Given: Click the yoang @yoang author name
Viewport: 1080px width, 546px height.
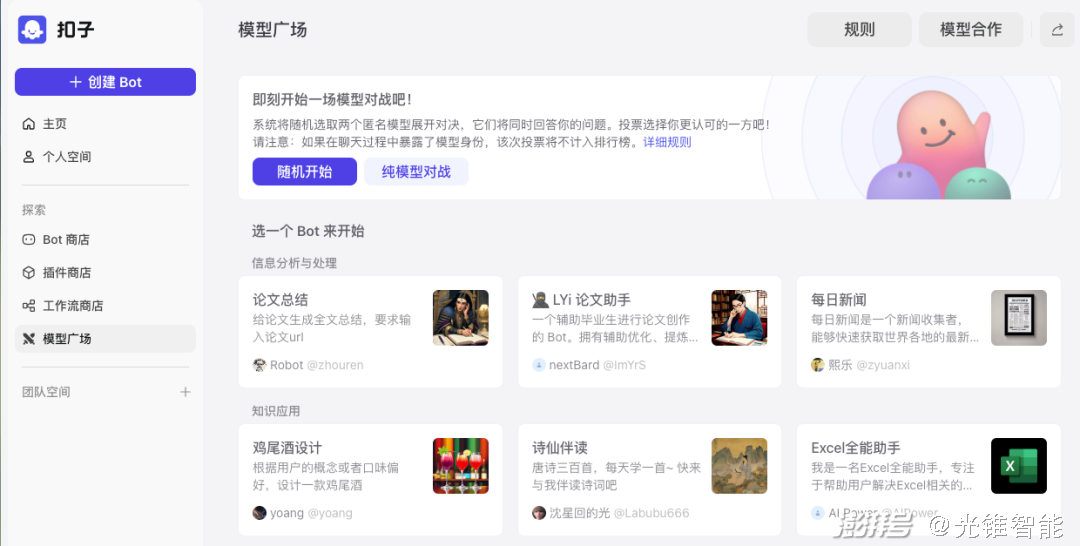Looking at the screenshot, I should click(311, 513).
